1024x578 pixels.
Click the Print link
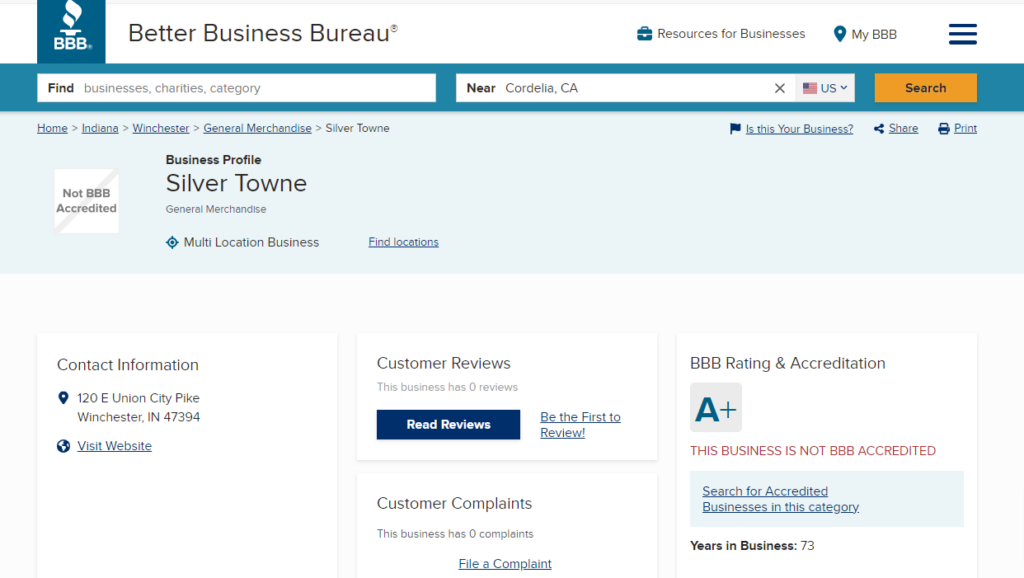click(965, 129)
